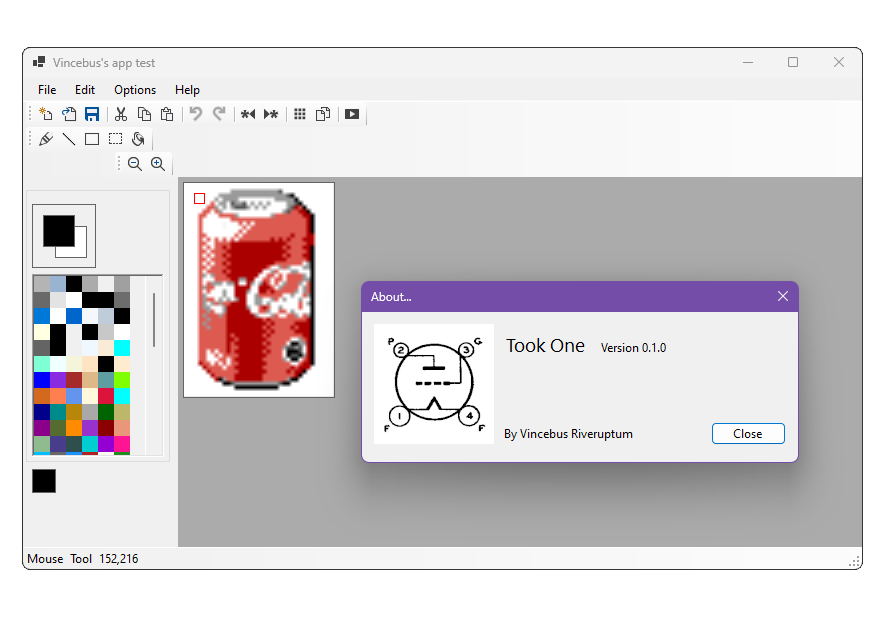Screen dimensions: 892x618
Task: Click the foreground/background color indicator box
Action: (x=64, y=236)
